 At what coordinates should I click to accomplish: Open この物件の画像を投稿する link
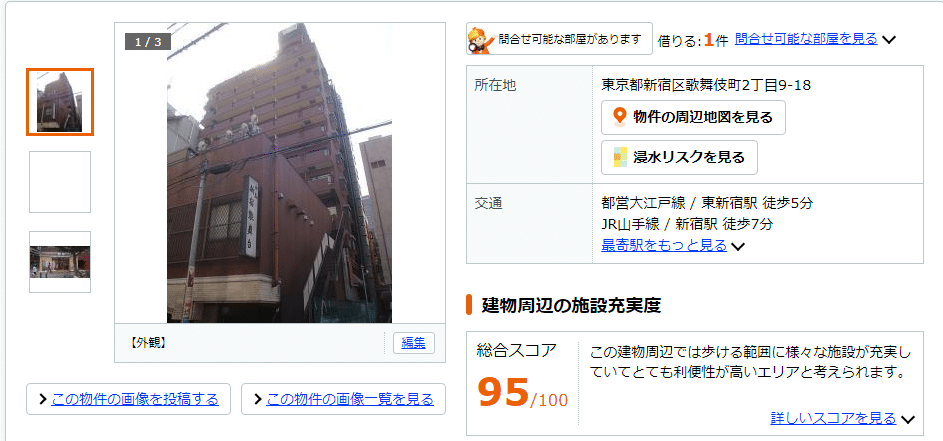(x=135, y=399)
